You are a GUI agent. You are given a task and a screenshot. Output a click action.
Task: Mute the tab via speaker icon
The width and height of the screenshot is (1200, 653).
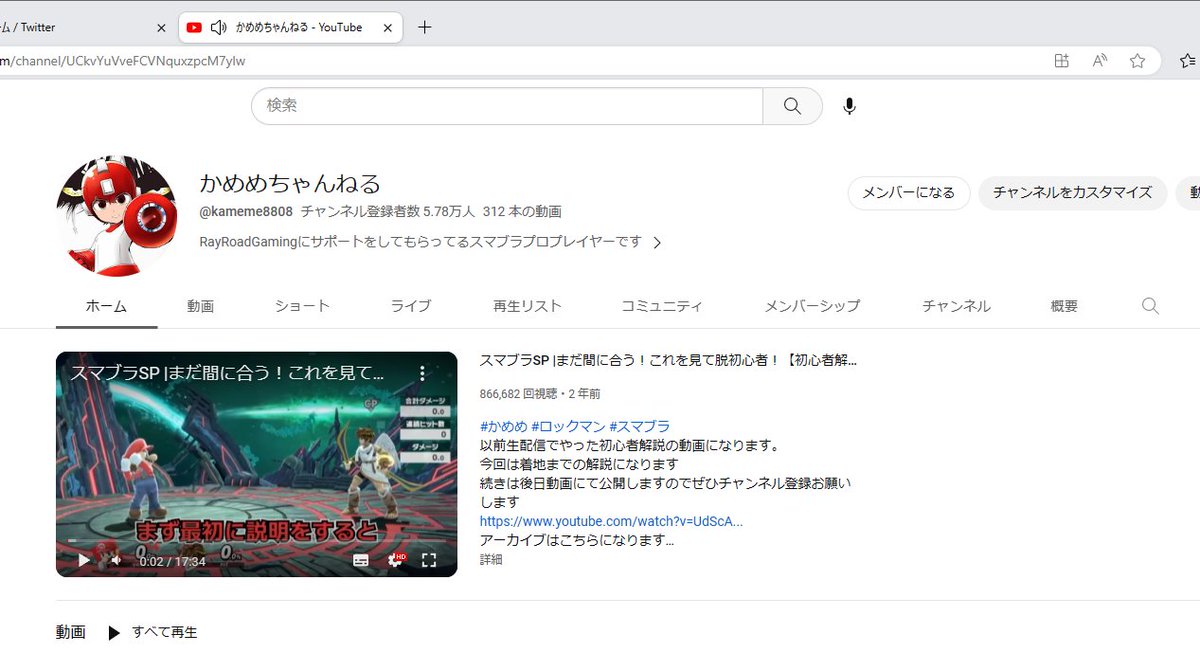pyautogui.click(x=219, y=28)
